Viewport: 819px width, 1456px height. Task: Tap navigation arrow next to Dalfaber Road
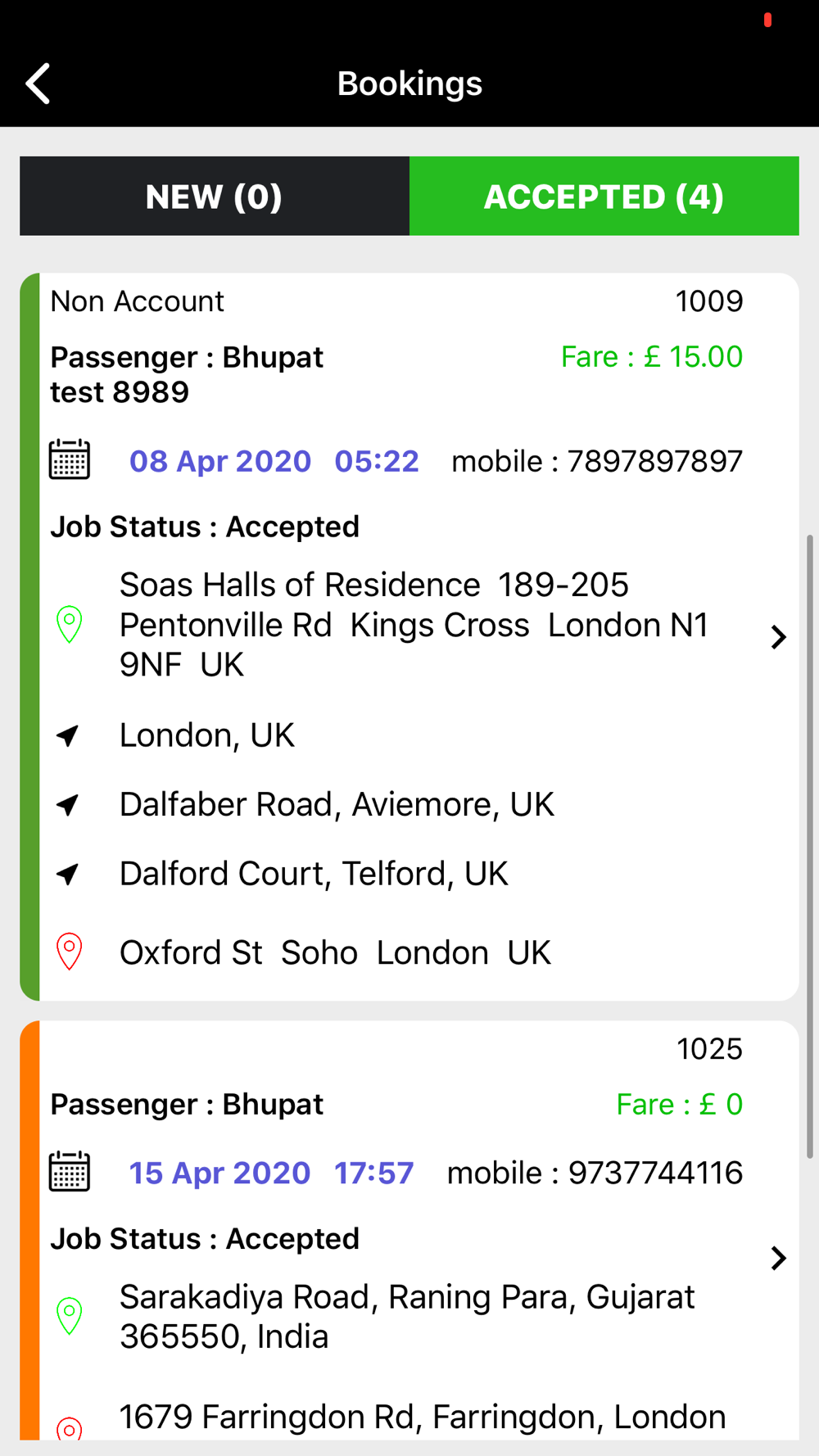click(68, 805)
